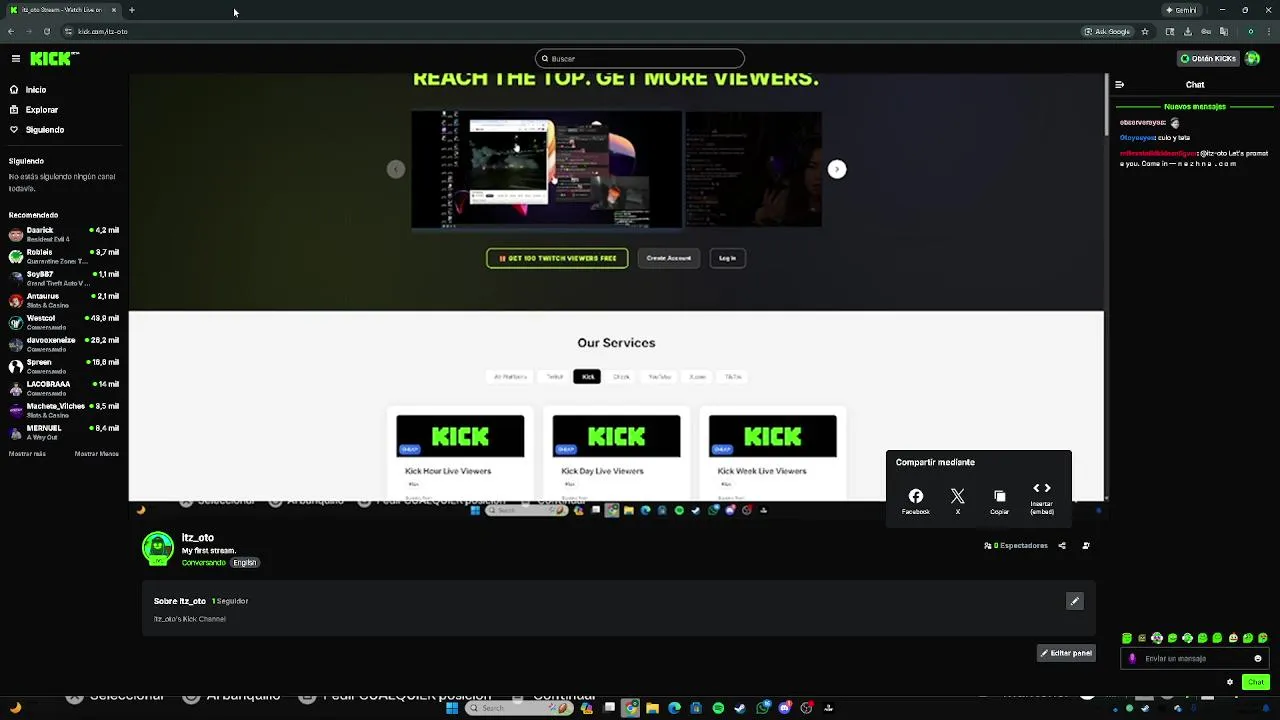Send message with green Chat button
This screenshot has width=1280, height=720.
click(x=1256, y=682)
